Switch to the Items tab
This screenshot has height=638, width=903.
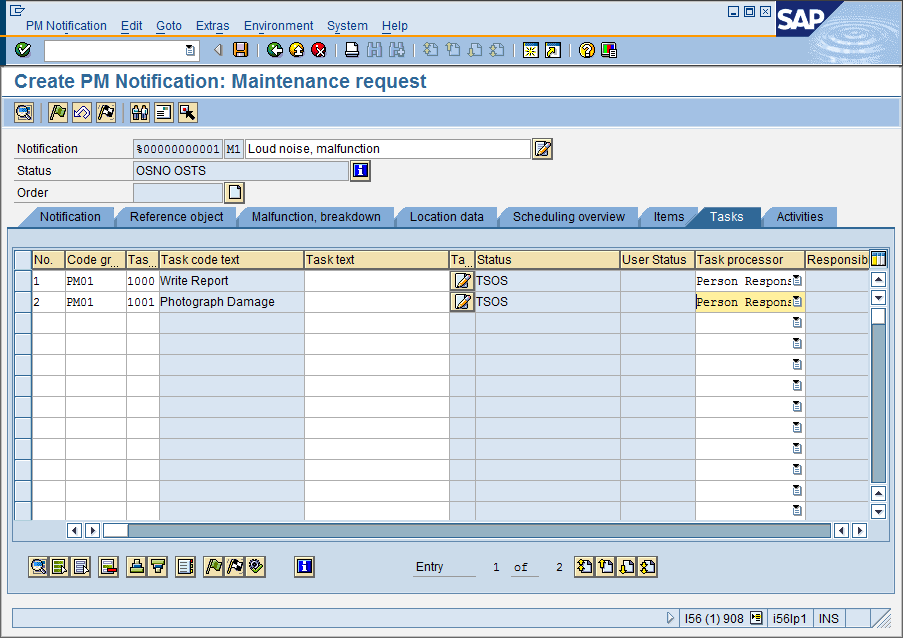tap(669, 217)
